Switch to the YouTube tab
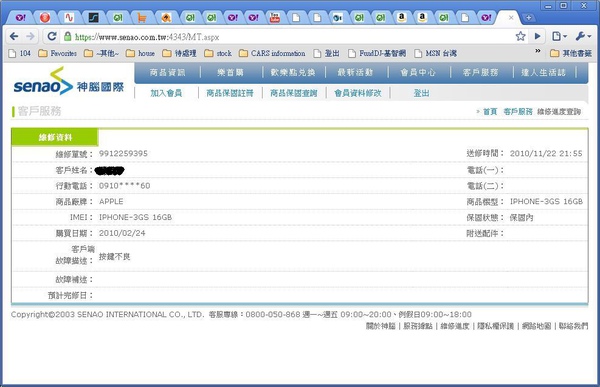 (275, 18)
